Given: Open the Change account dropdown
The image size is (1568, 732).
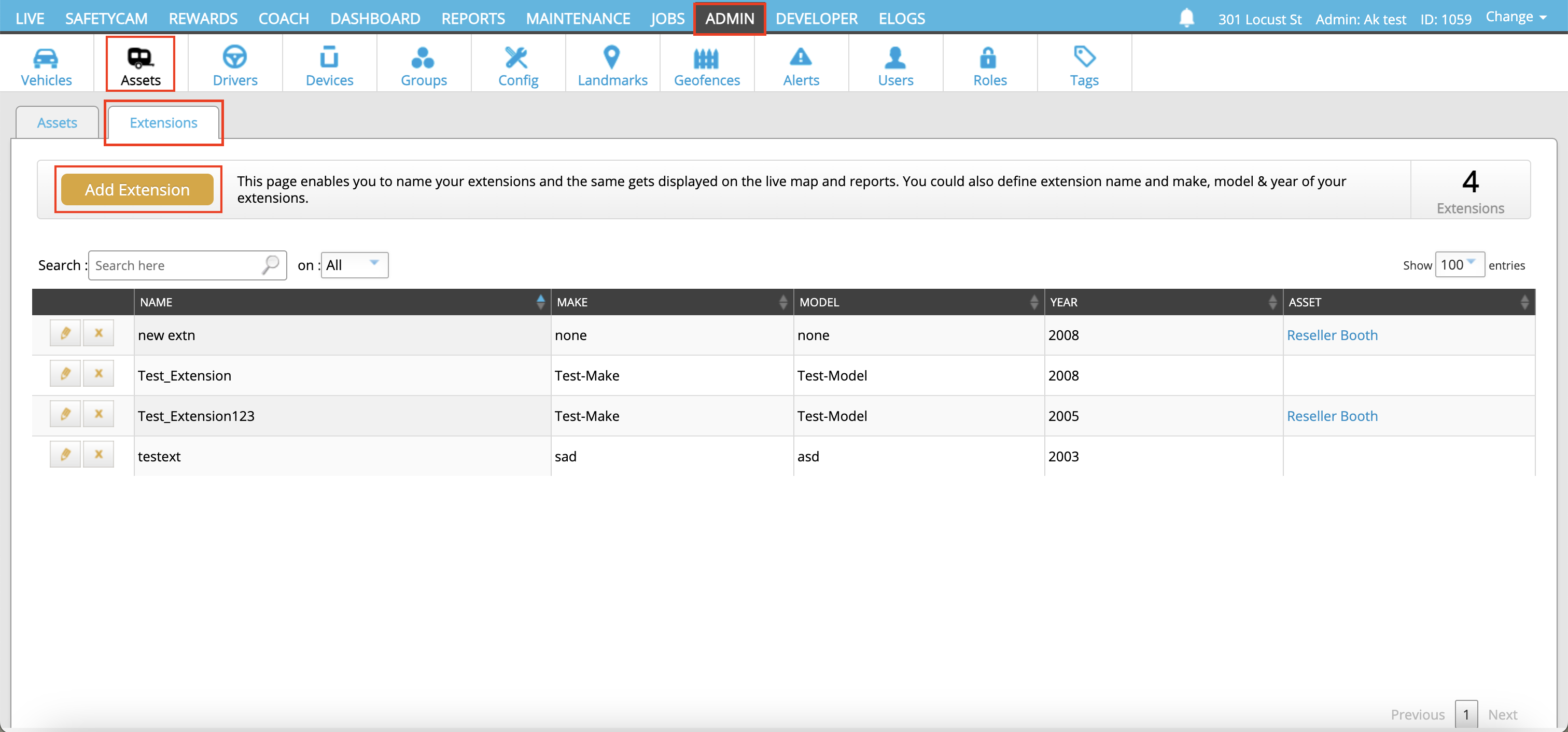Looking at the screenshot, I should [1516, 18].
